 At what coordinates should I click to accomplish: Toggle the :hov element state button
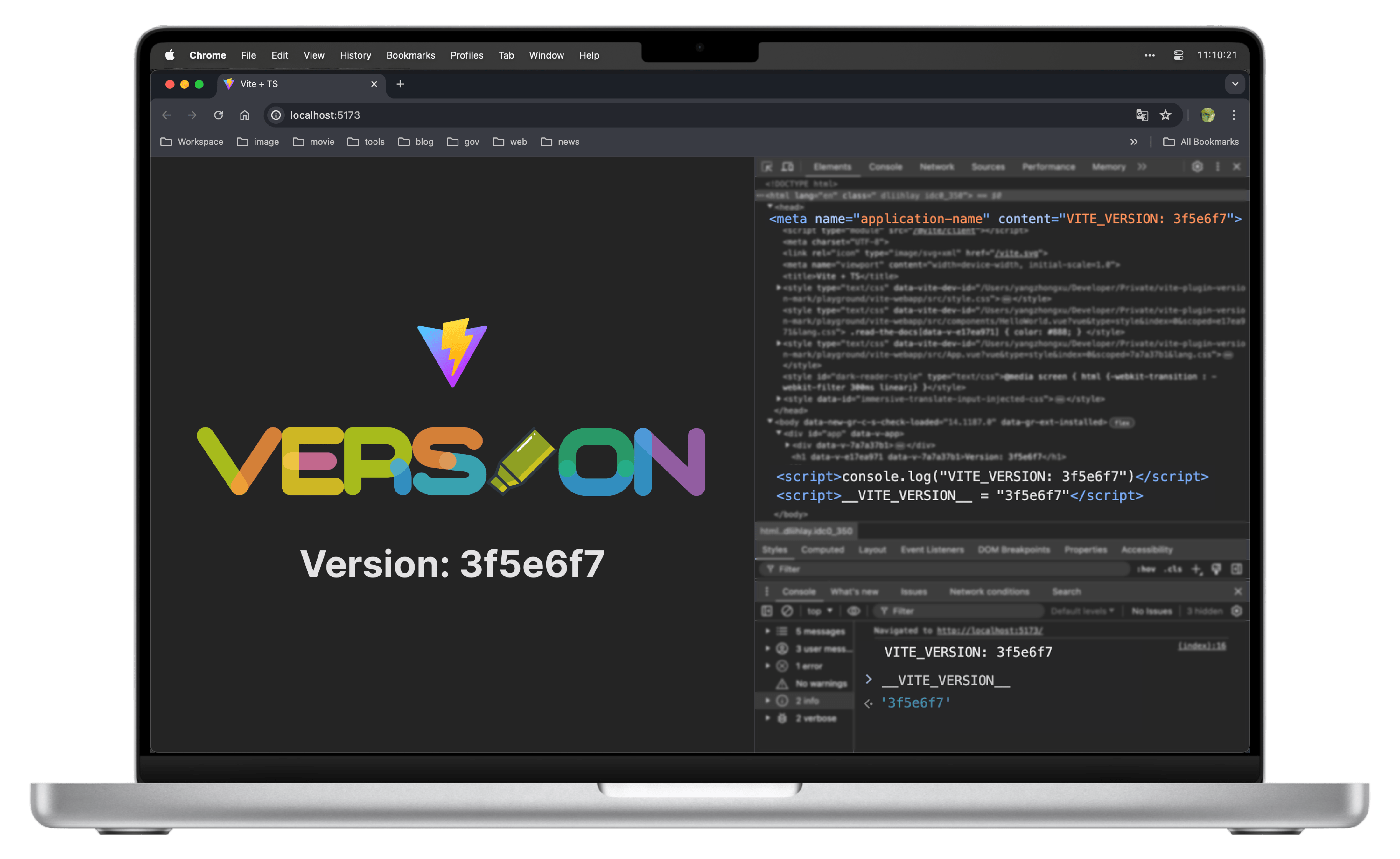click(1146, 569)
